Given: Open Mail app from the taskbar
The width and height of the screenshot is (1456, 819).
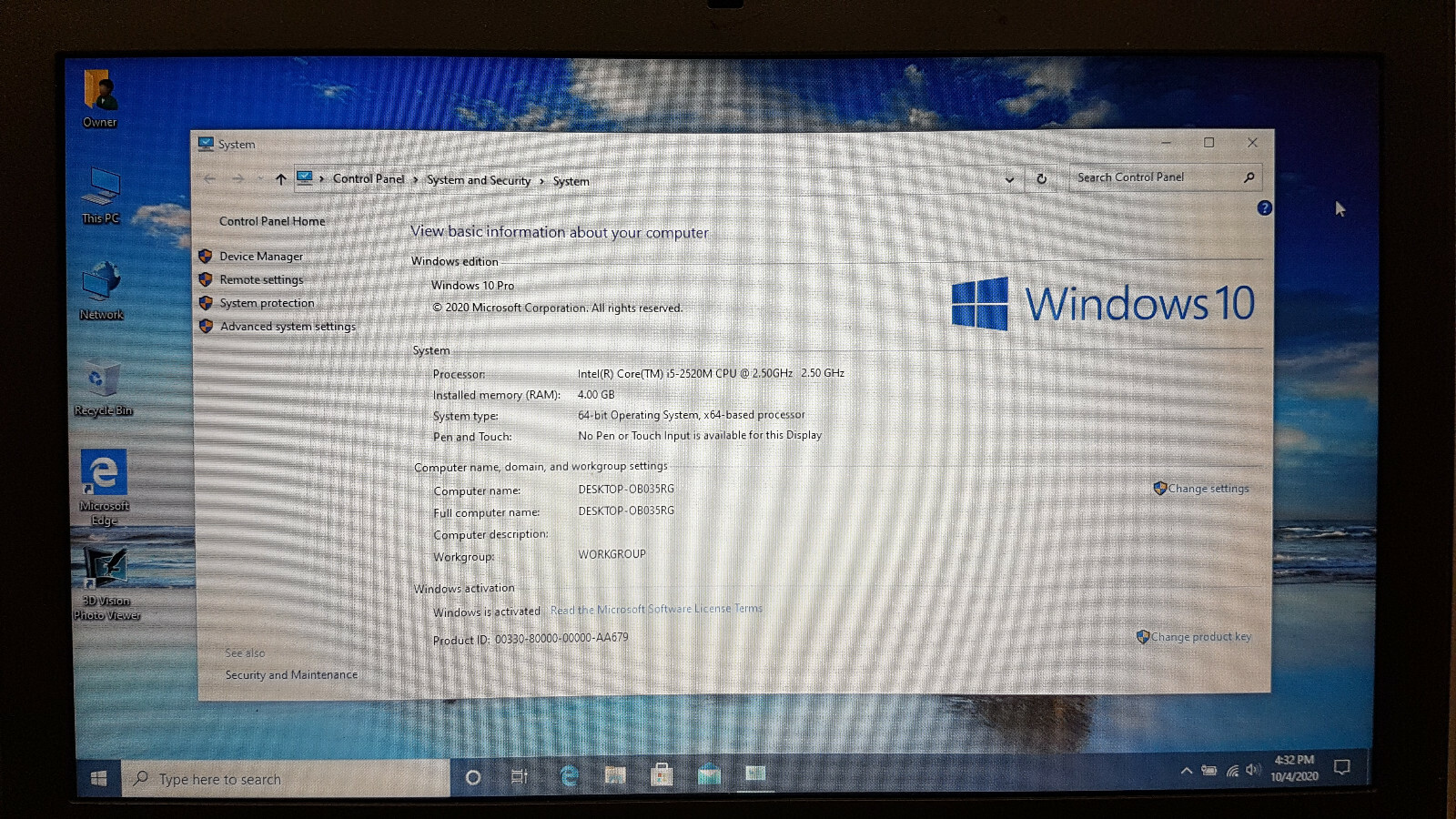Looking at the screenshot, I should click(709, 774).
